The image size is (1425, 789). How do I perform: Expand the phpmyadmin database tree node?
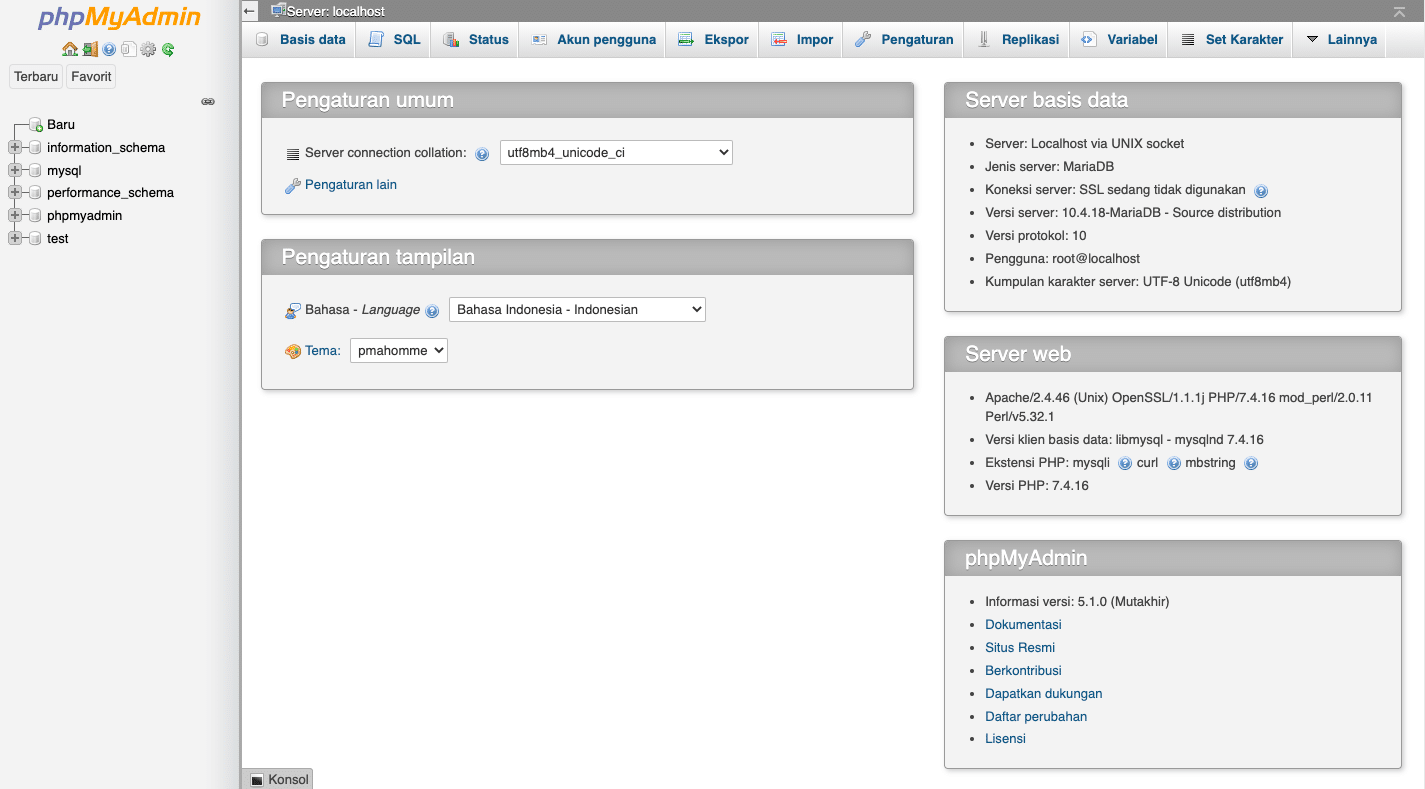tap(14, 216)
